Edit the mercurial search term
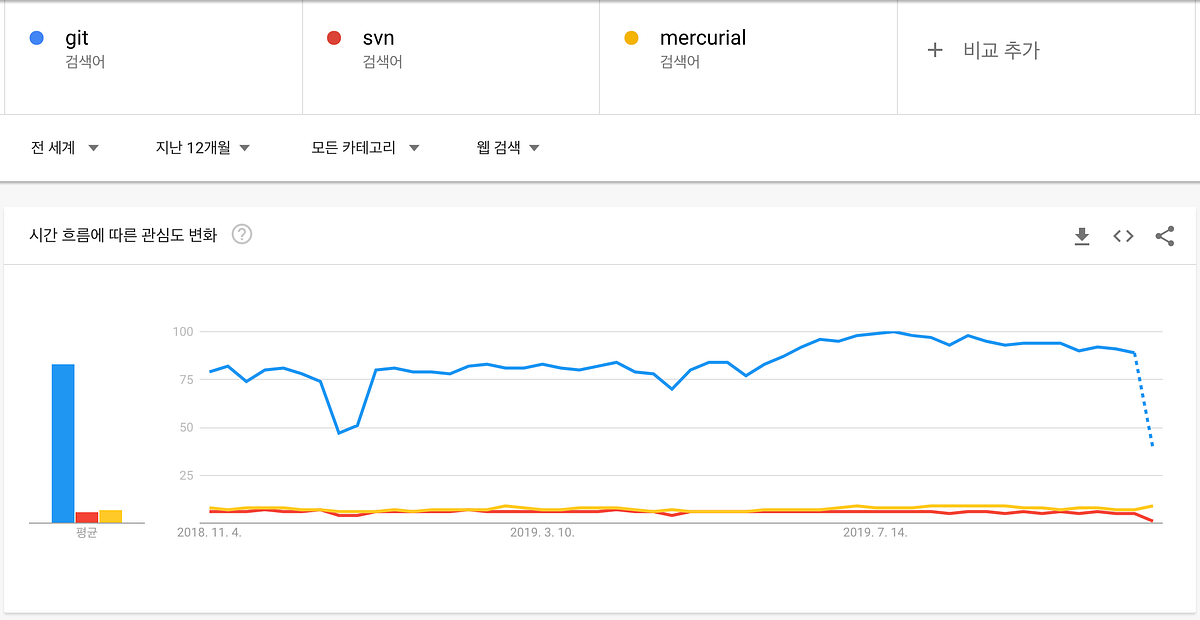 tap(702, 38)
